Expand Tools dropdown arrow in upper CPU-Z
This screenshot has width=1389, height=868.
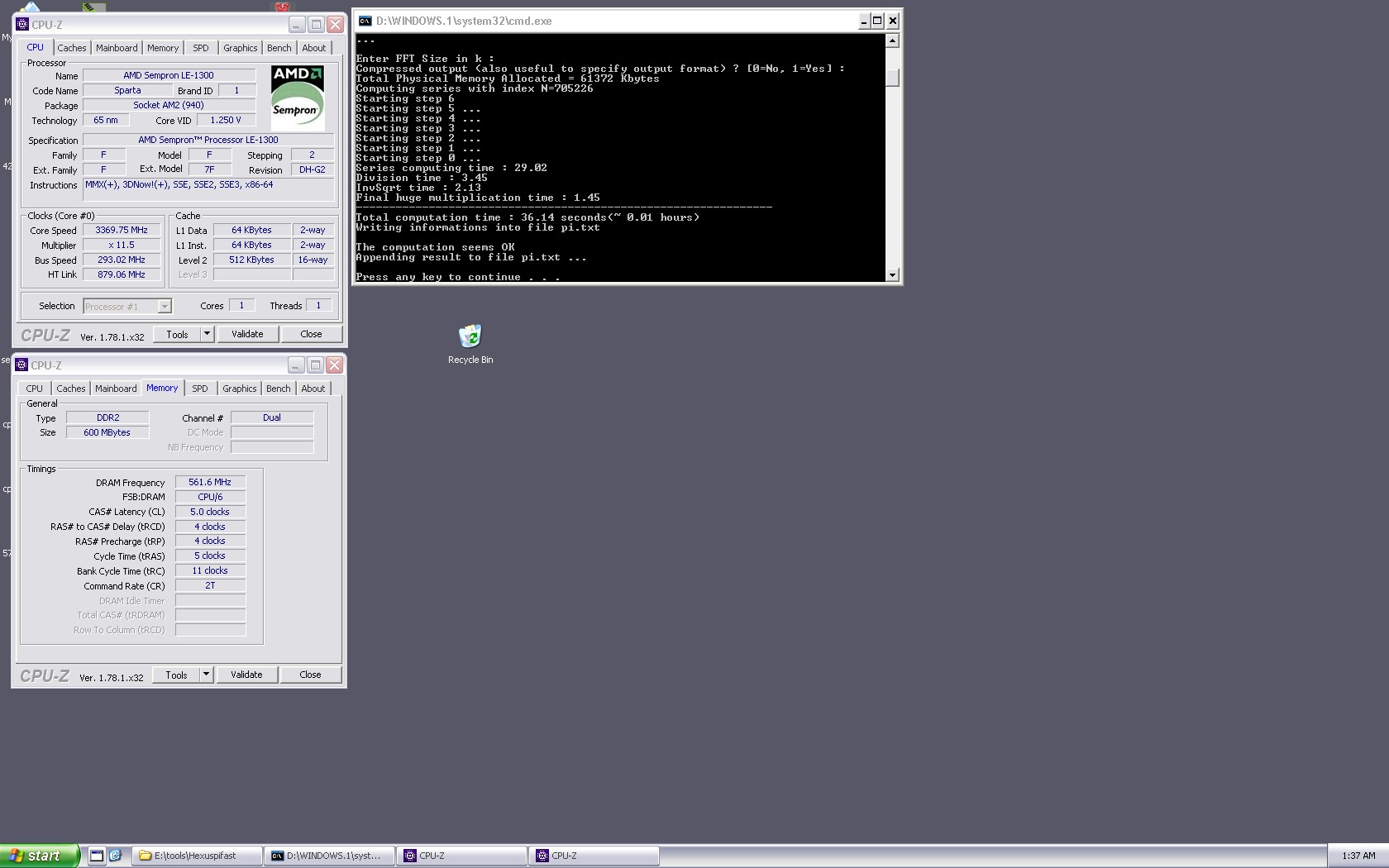[208, 334]
